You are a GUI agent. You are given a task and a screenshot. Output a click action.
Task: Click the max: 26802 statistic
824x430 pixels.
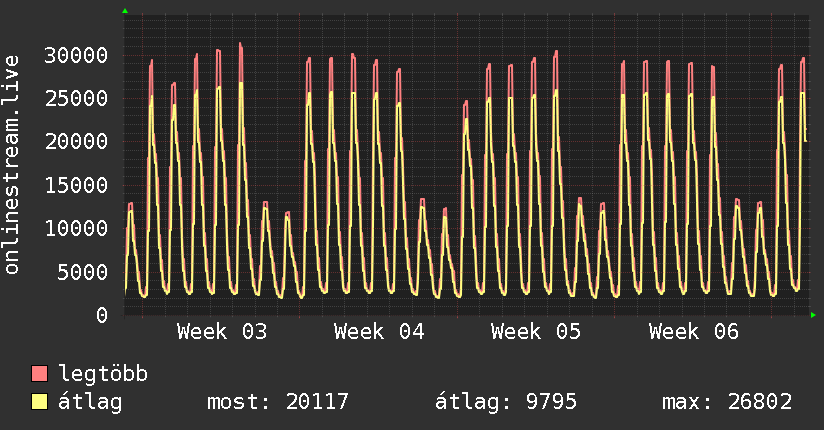click(x=727, y=402)
